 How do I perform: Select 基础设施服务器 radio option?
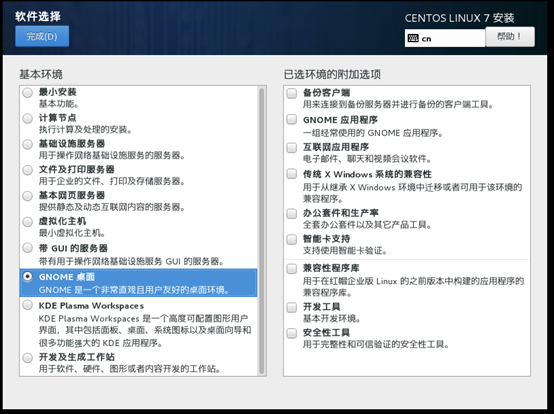[28, 144]
